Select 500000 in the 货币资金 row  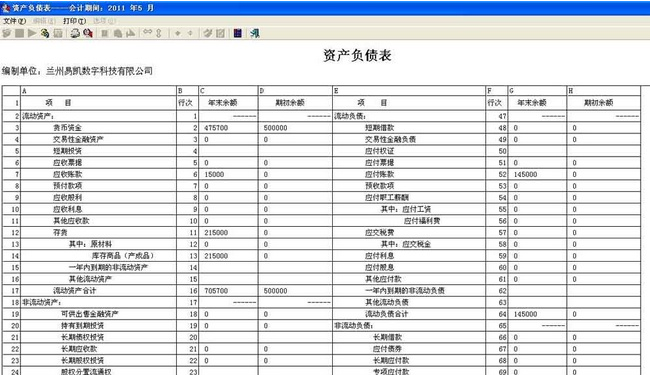pyautogui.click(x=295, y=128)
